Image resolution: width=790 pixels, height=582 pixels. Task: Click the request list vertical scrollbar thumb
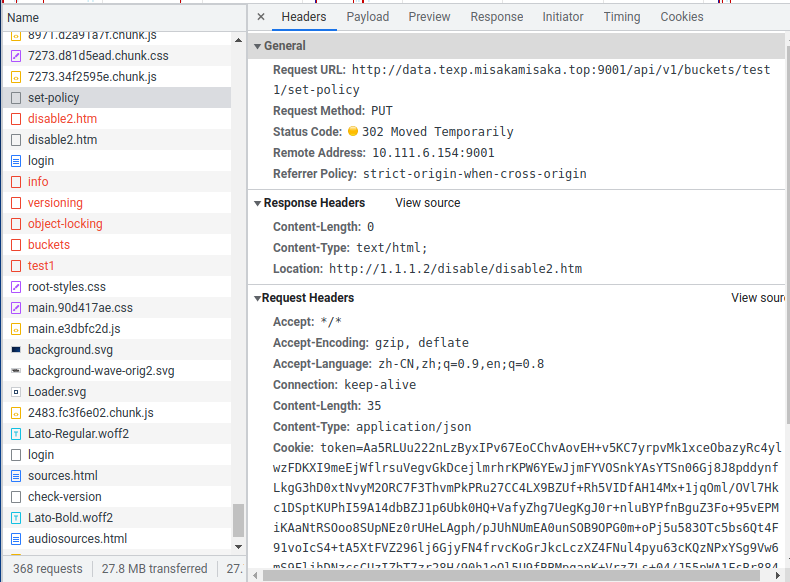click(238, 521)
